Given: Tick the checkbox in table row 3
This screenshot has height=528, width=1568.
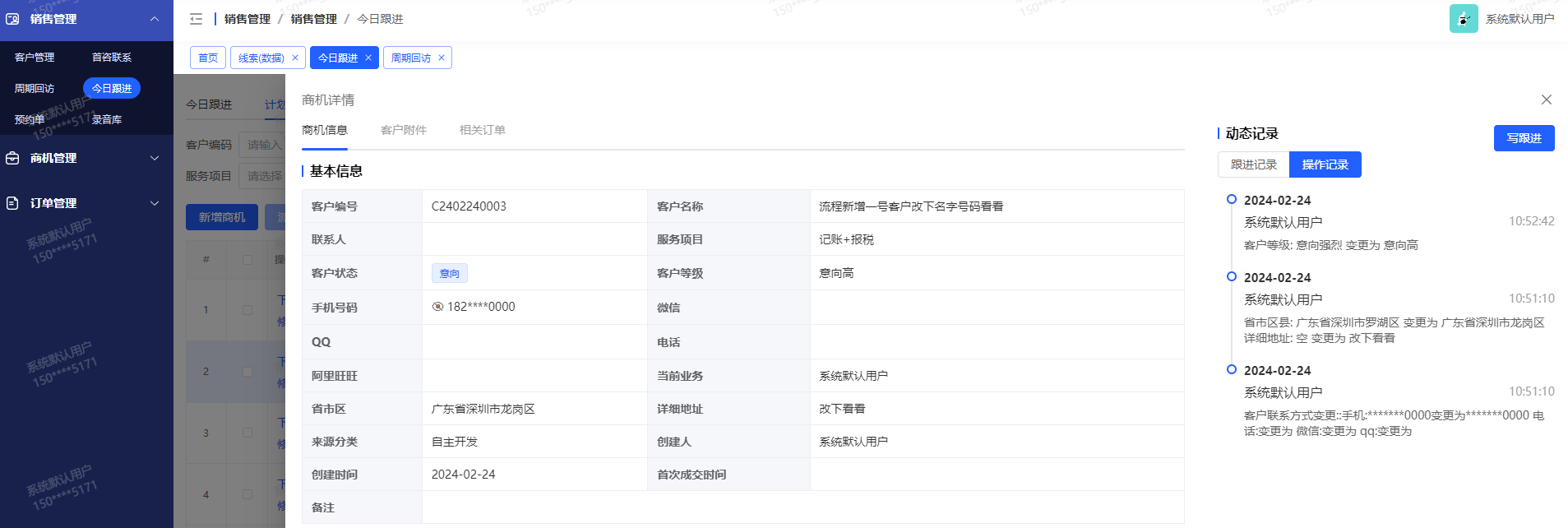Looking at the screenshot, I should pyautogui.click(x=247, y=433).
